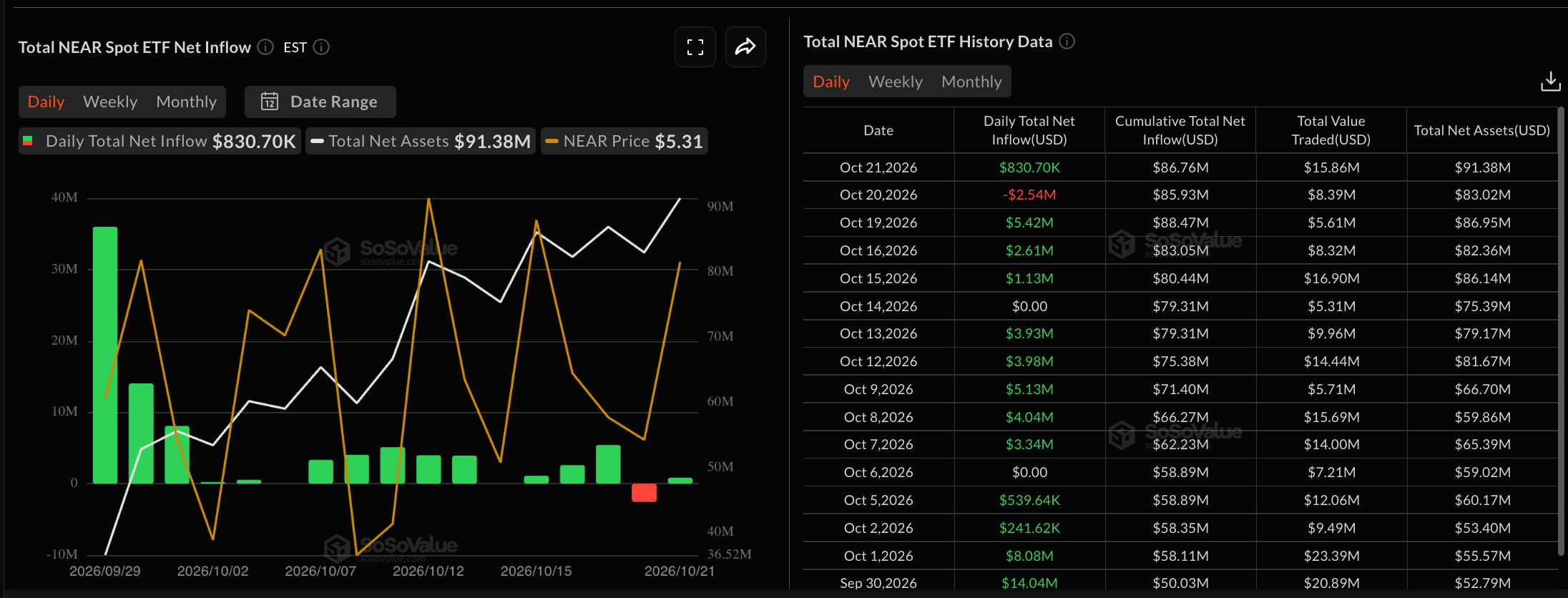Screen dimensions: 1568x598
Task: Click the $830.70K value in the Oct 21 row
Action: (x=1029, y=167)
